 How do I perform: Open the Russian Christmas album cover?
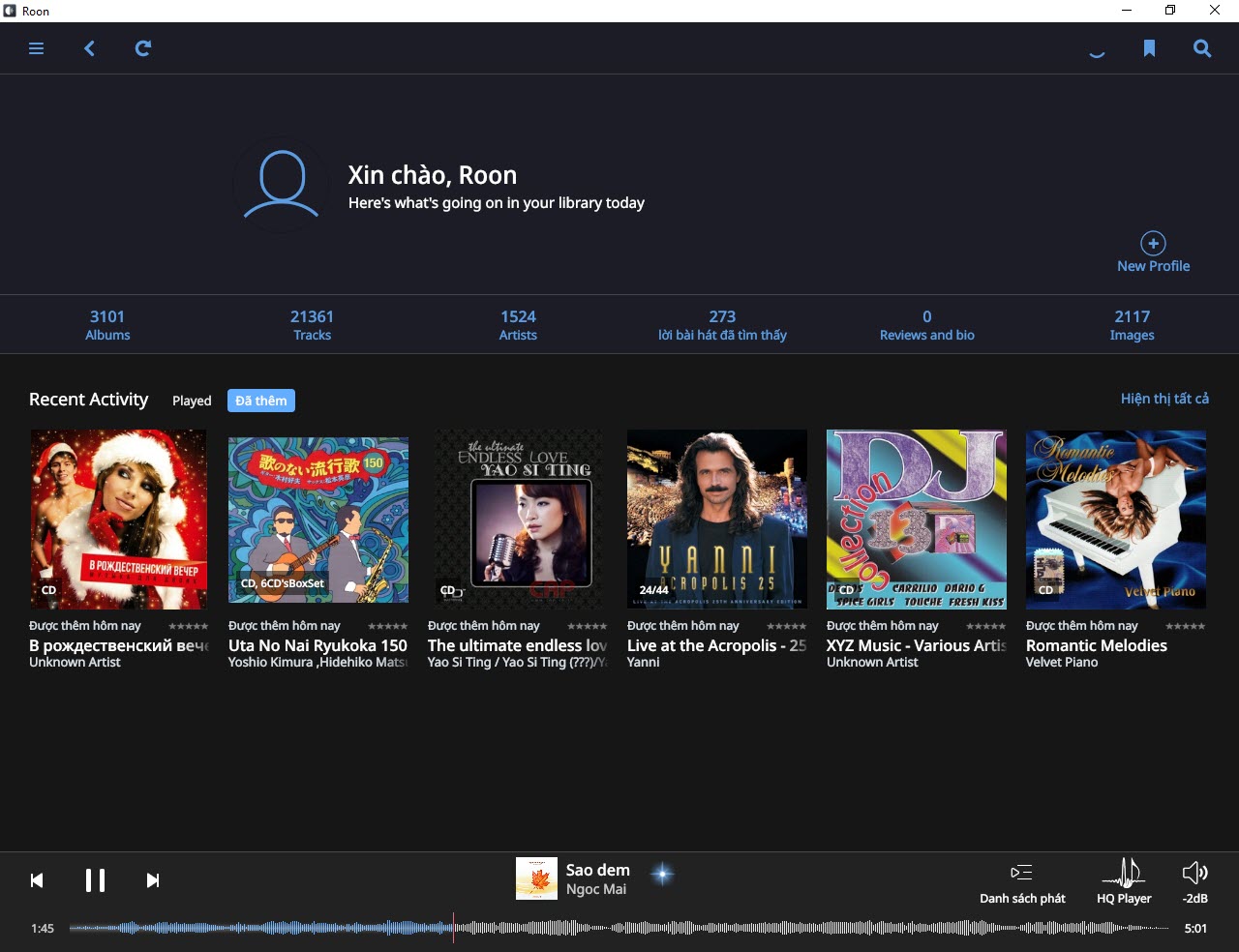point(119,520)
